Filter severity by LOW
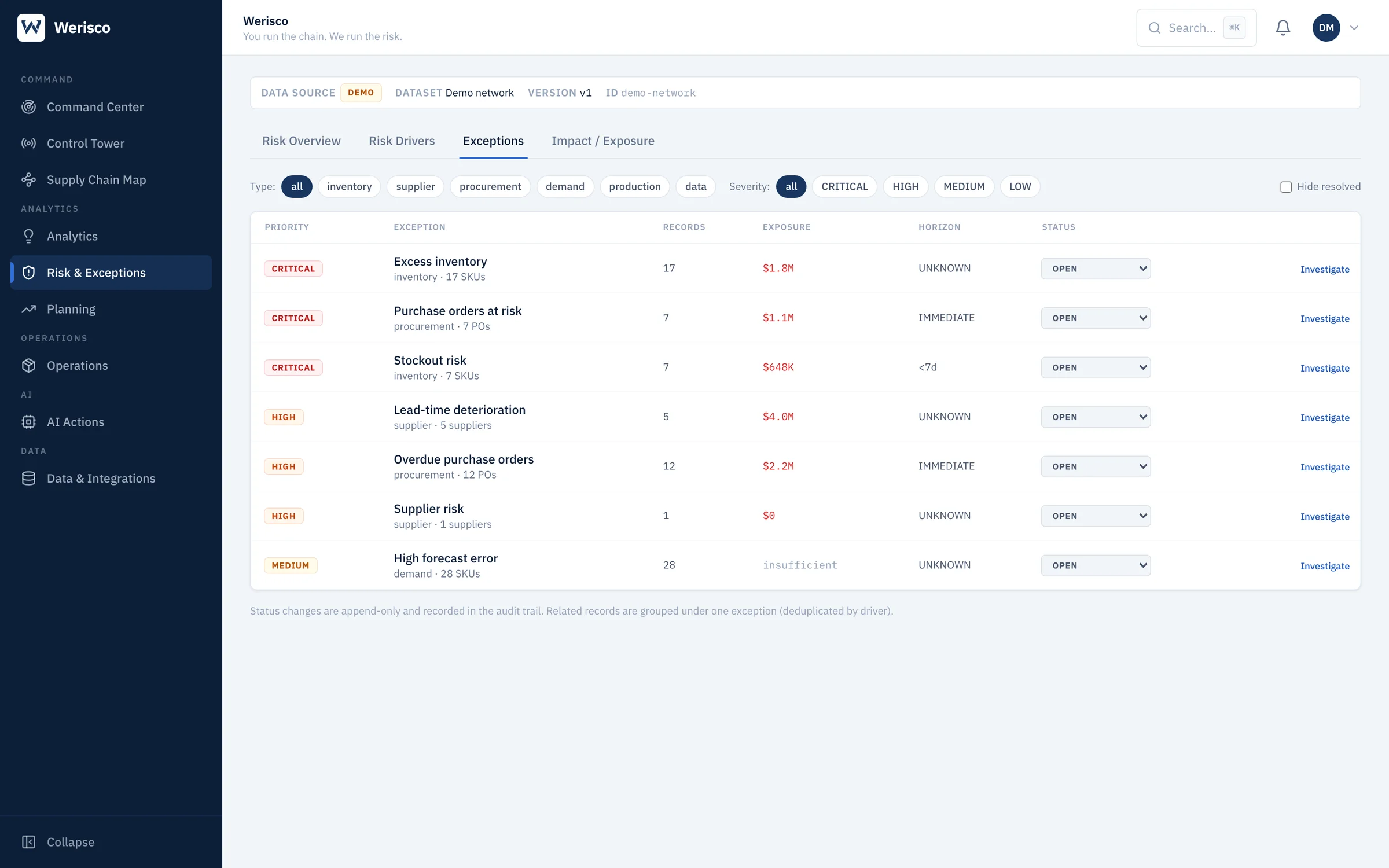1389x868 pixels. pos(1020,186)
